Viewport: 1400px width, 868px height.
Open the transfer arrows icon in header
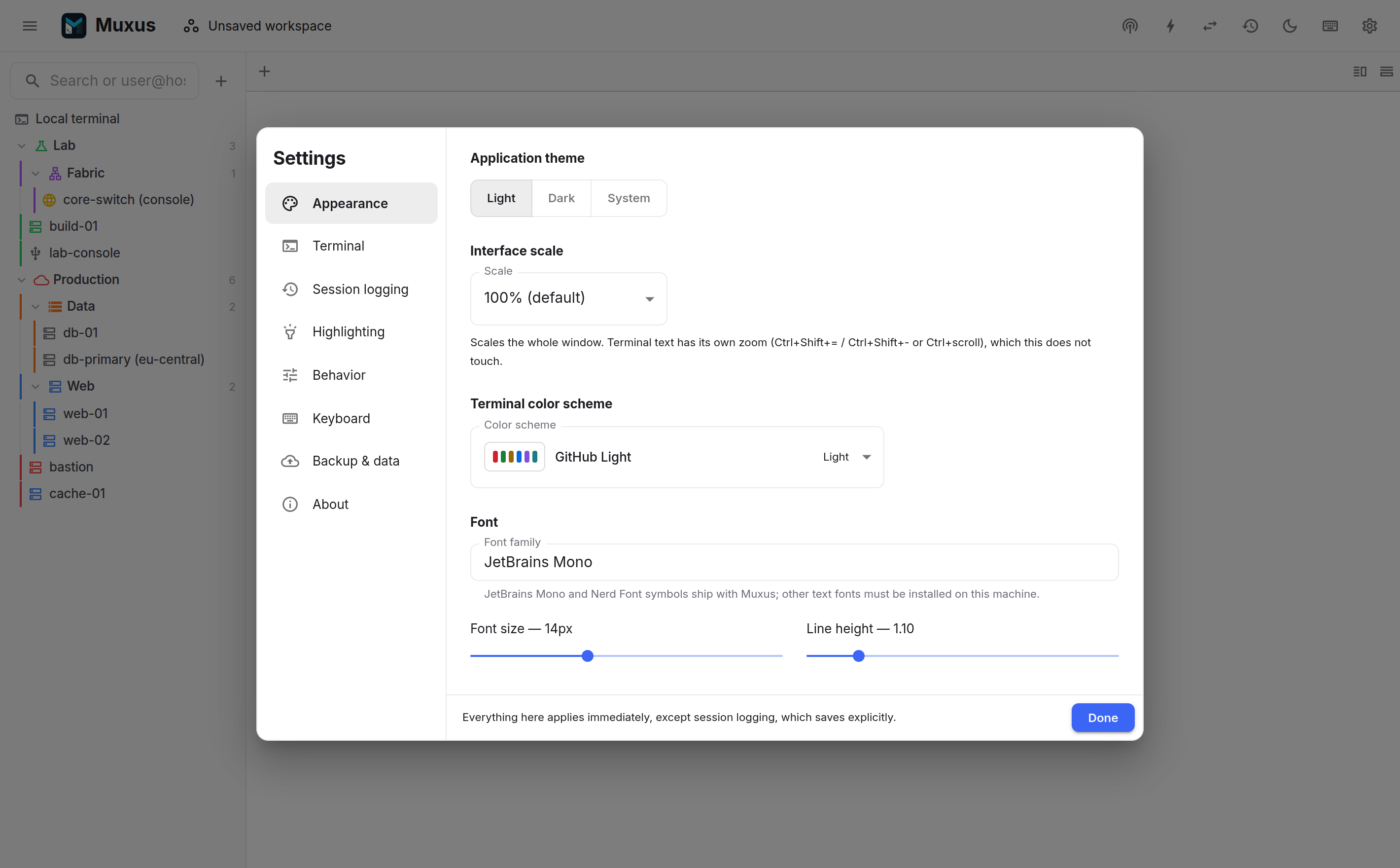(x=1210, y=26)
